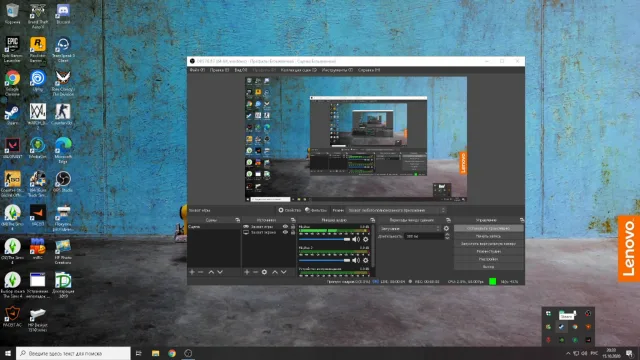Screen dimensions: 640x360
Task: Open the scene transition type dropdown
Action: pyautogui.click(x=410, y=229)
